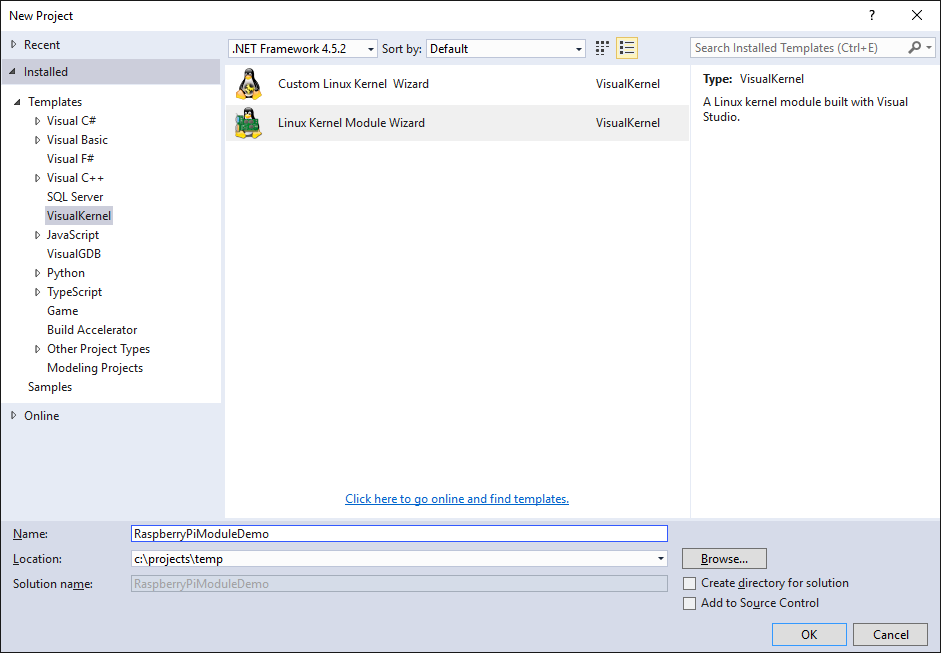Select Modeling Projects category

(x=95, y=368)
